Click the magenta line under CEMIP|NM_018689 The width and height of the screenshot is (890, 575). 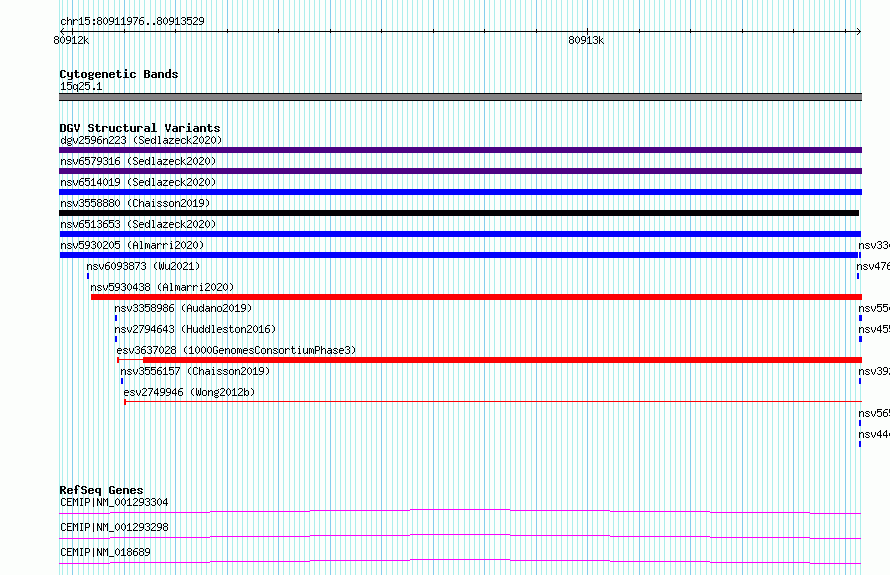460,561
